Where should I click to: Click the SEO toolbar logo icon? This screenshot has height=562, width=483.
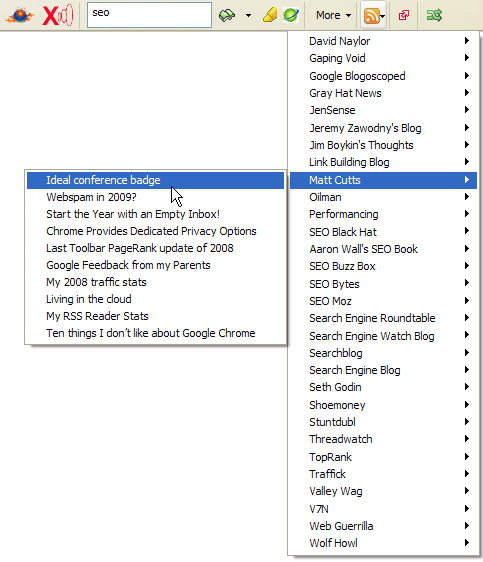pos(20,15)
